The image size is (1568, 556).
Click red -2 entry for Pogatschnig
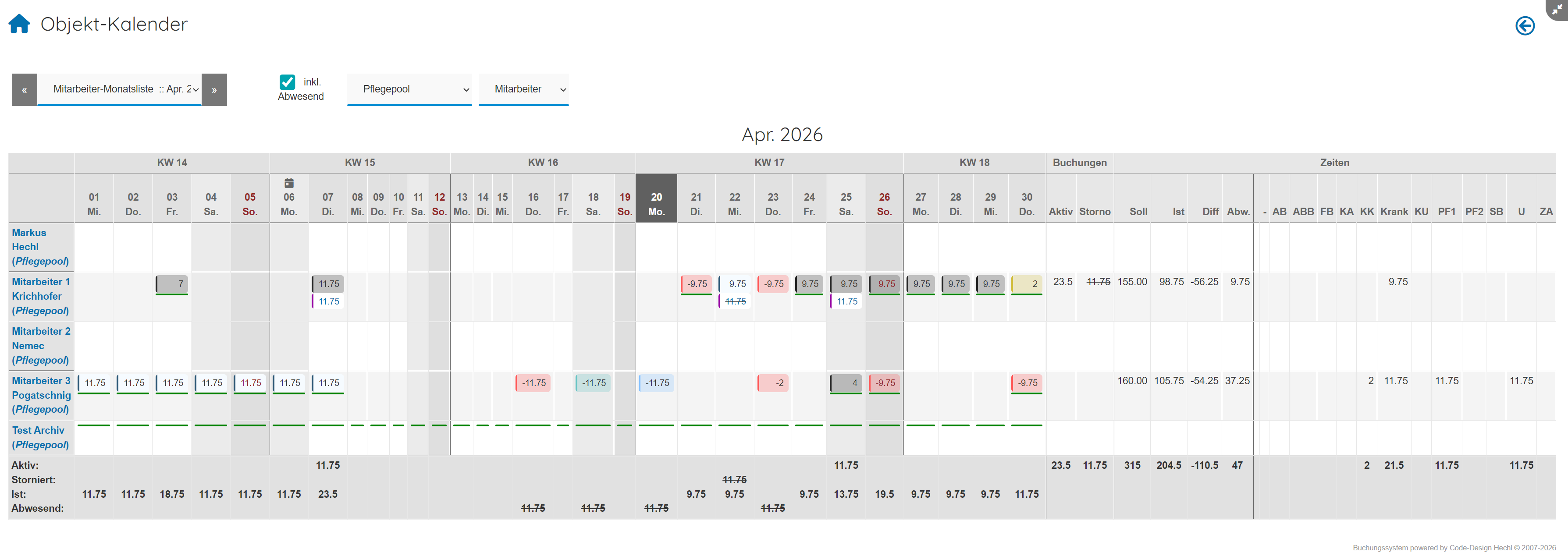click(773, 382)
